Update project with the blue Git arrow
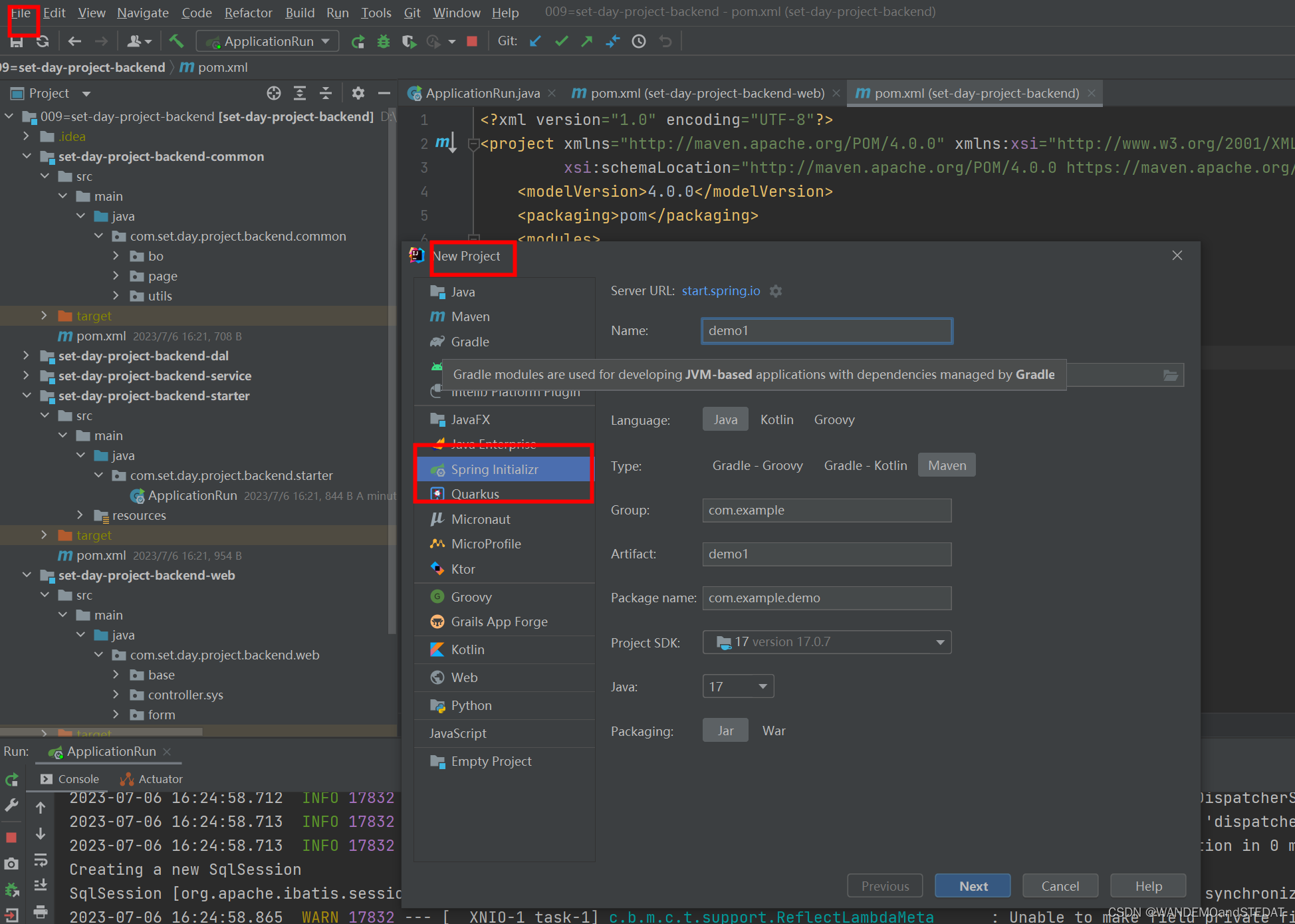 click(535, 41)
